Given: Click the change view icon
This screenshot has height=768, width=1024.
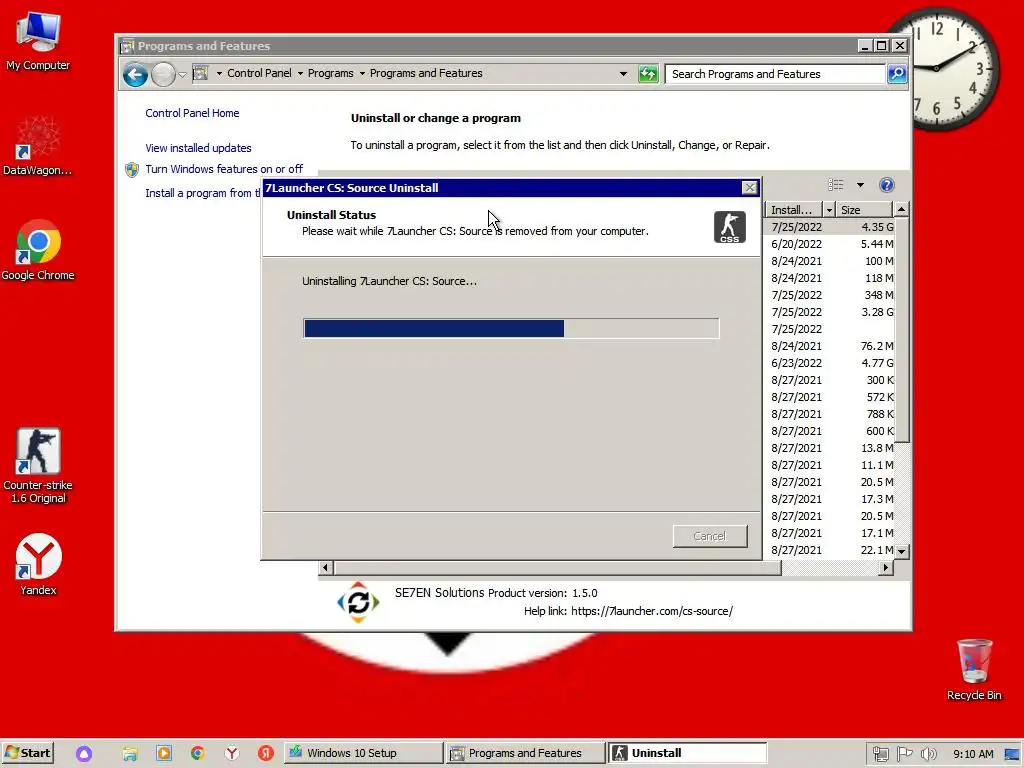Looking at the screenshot, I should [836, 185].
